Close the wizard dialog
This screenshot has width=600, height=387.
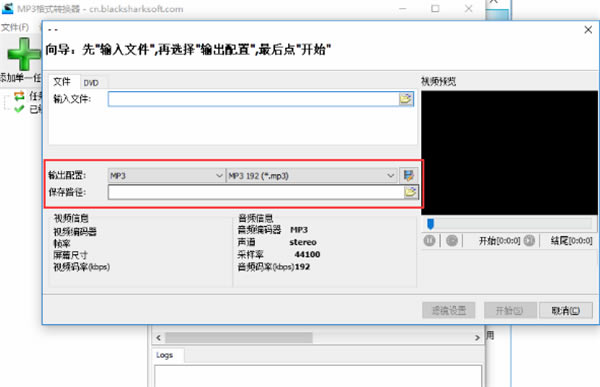(588, 30)
